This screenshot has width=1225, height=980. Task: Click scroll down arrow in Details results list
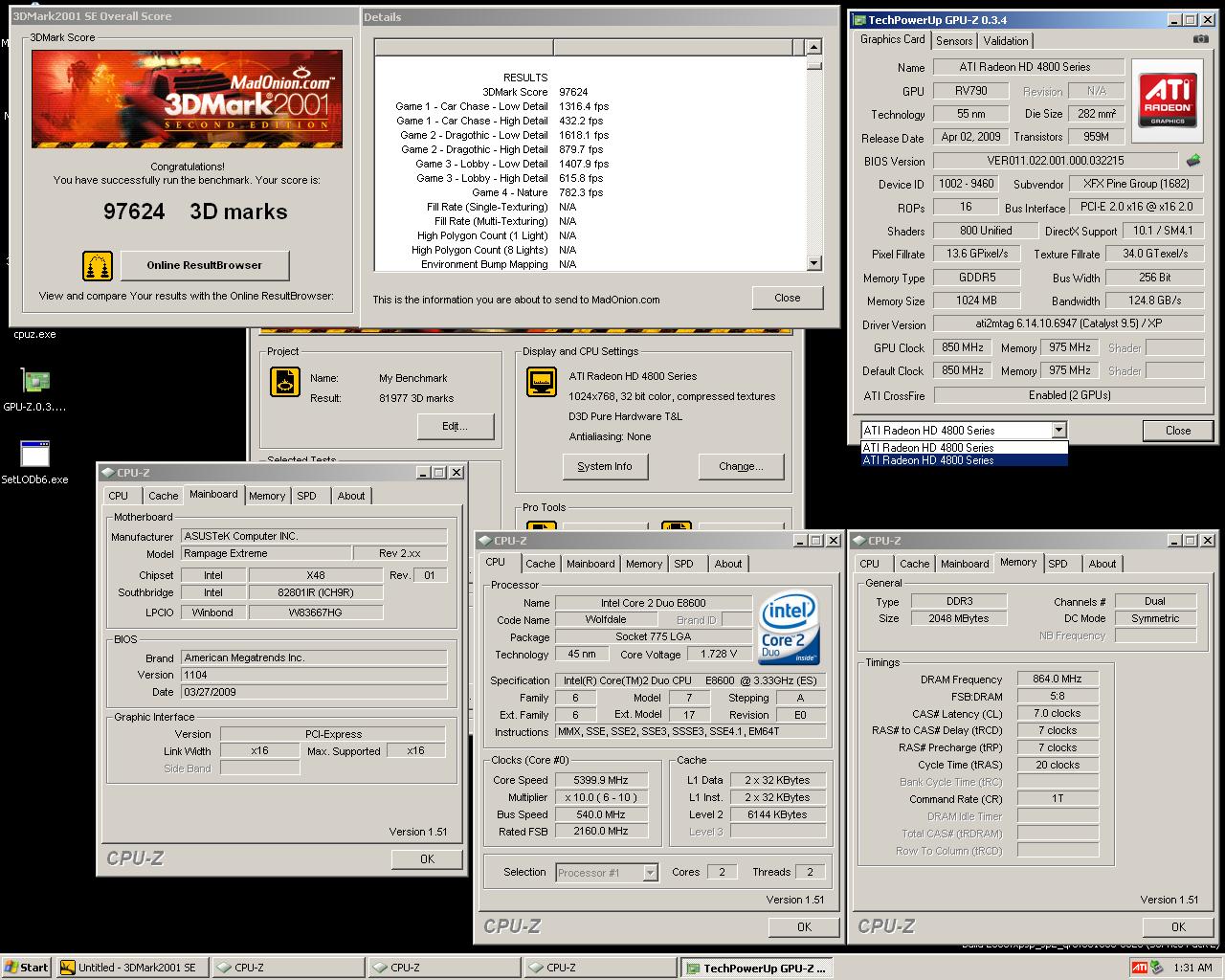[814, 263]
